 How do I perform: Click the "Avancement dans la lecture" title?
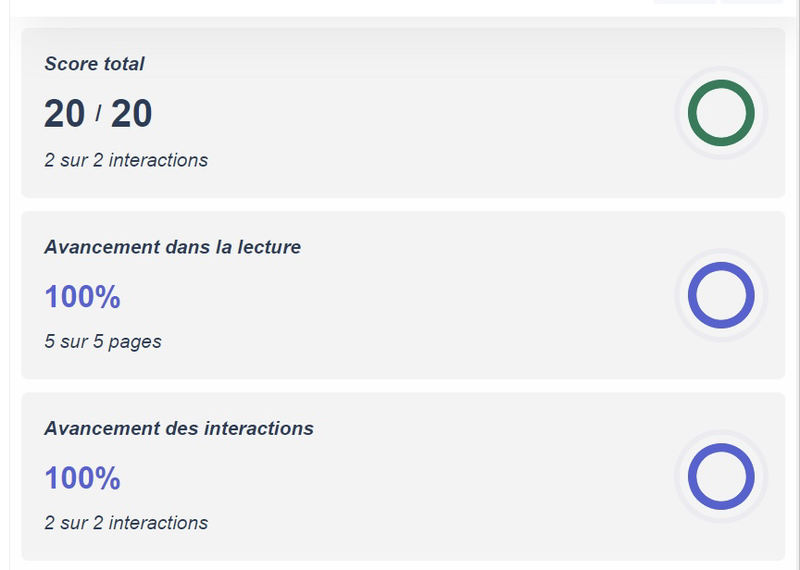(172, 247)
